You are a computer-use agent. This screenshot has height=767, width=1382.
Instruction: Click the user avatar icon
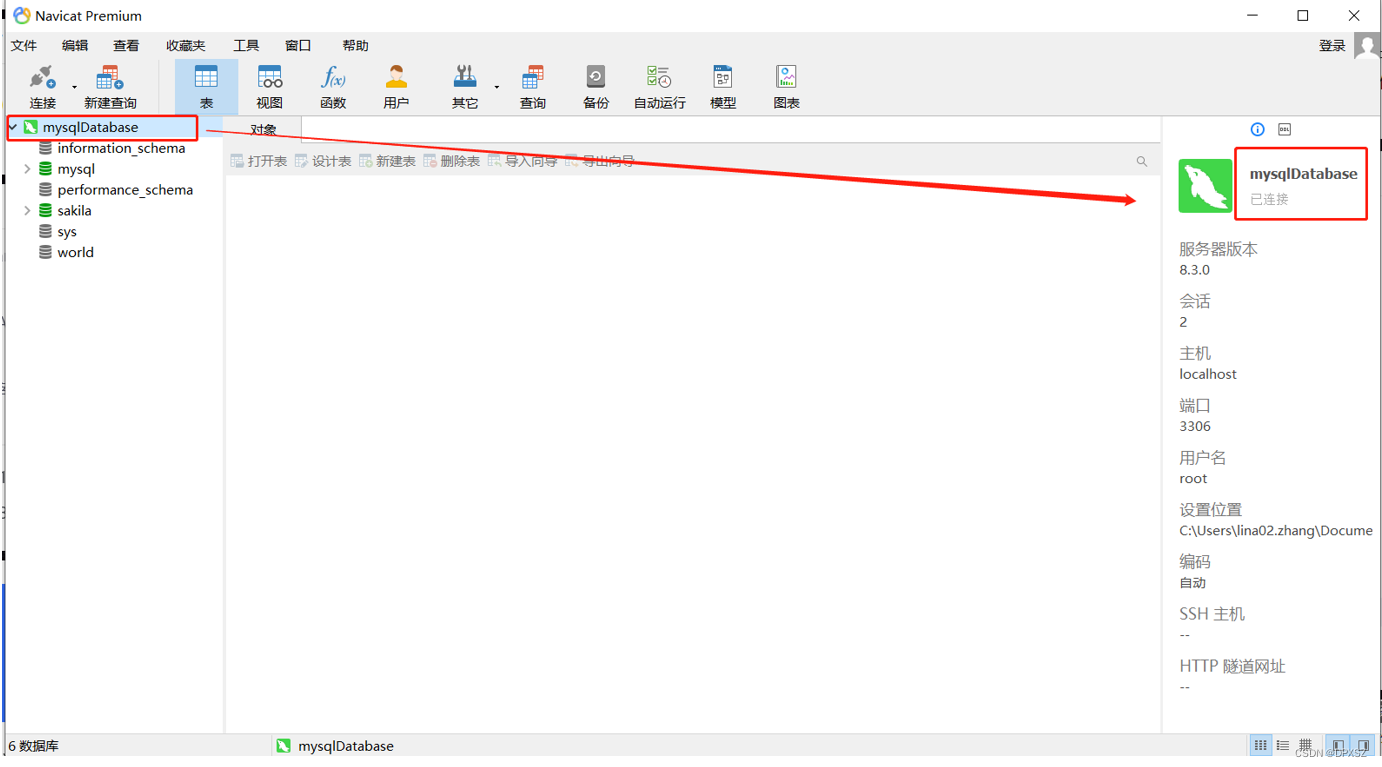pyautogui.click(x=1367, y=45)
